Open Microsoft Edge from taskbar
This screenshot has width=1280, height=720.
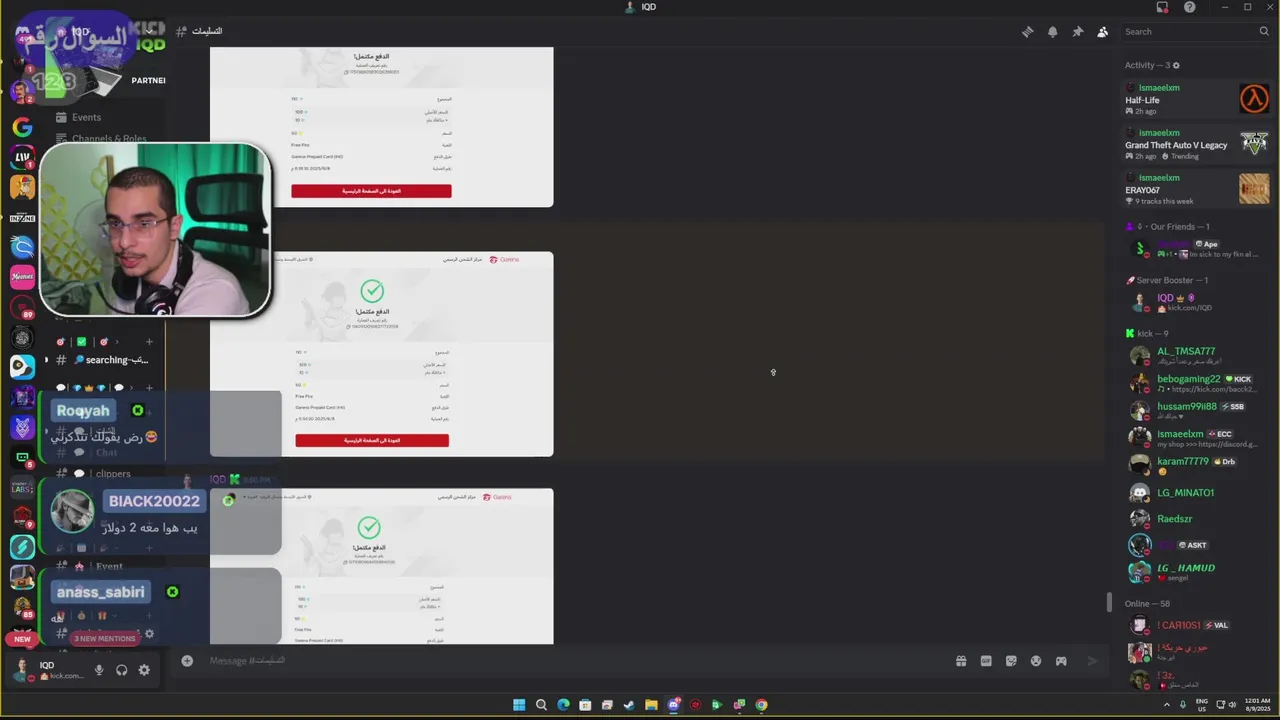[x=563, y=705]
